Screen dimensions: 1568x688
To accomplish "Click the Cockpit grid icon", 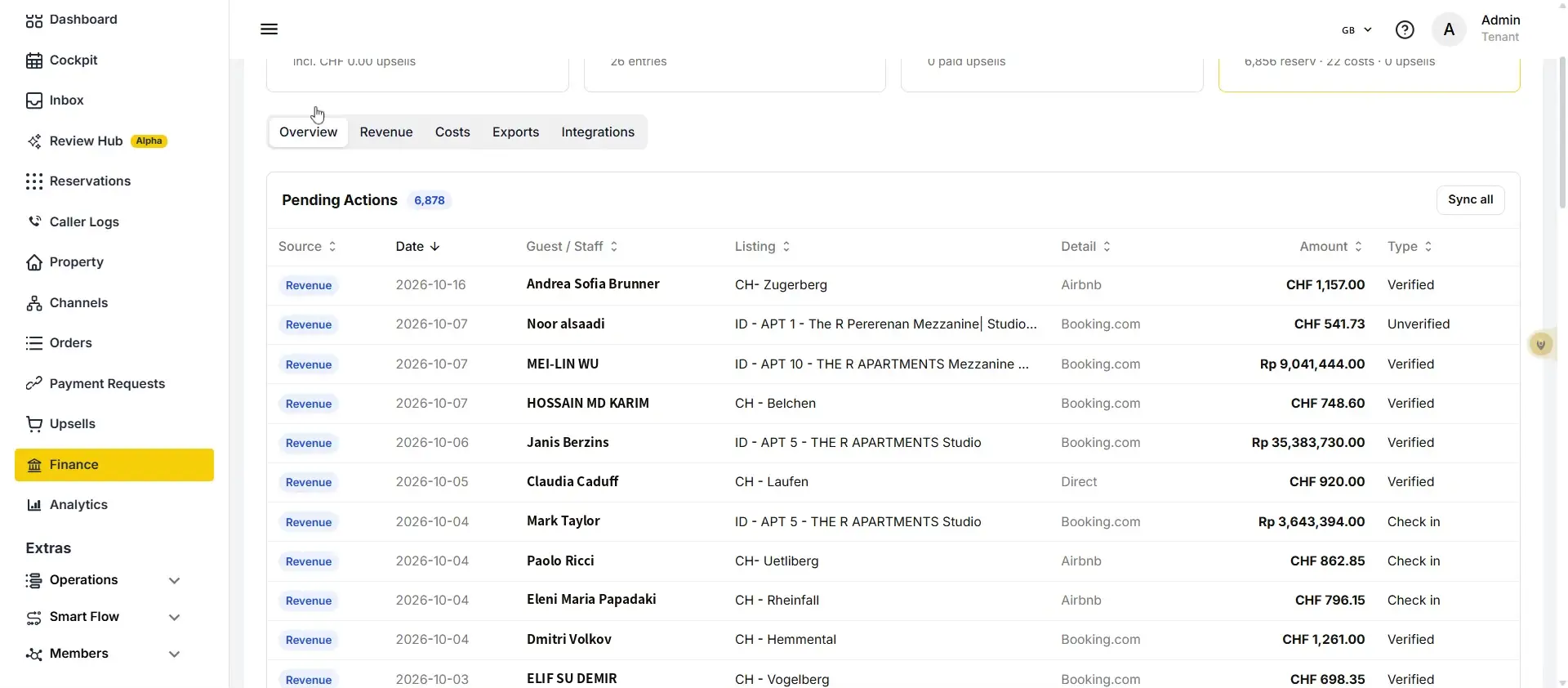I will click(x=34, y=60).
